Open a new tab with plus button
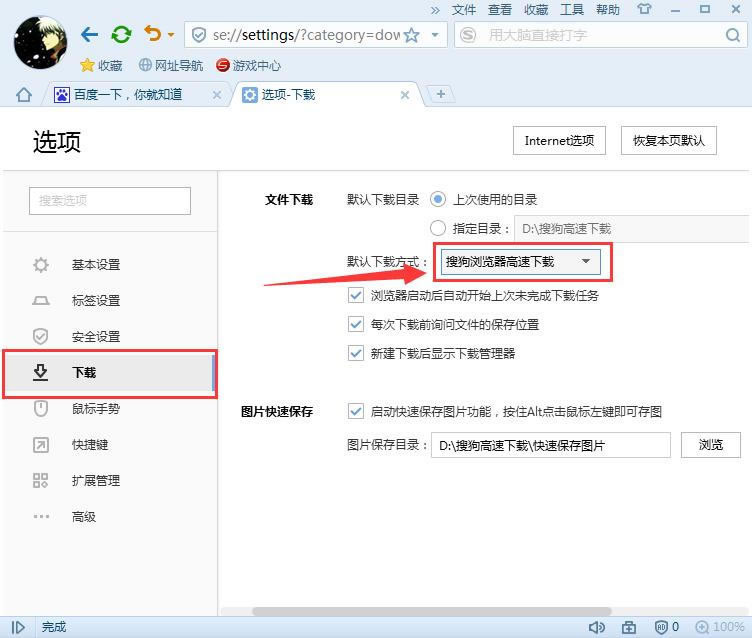752x638 pixels. (x=441, y=94)
